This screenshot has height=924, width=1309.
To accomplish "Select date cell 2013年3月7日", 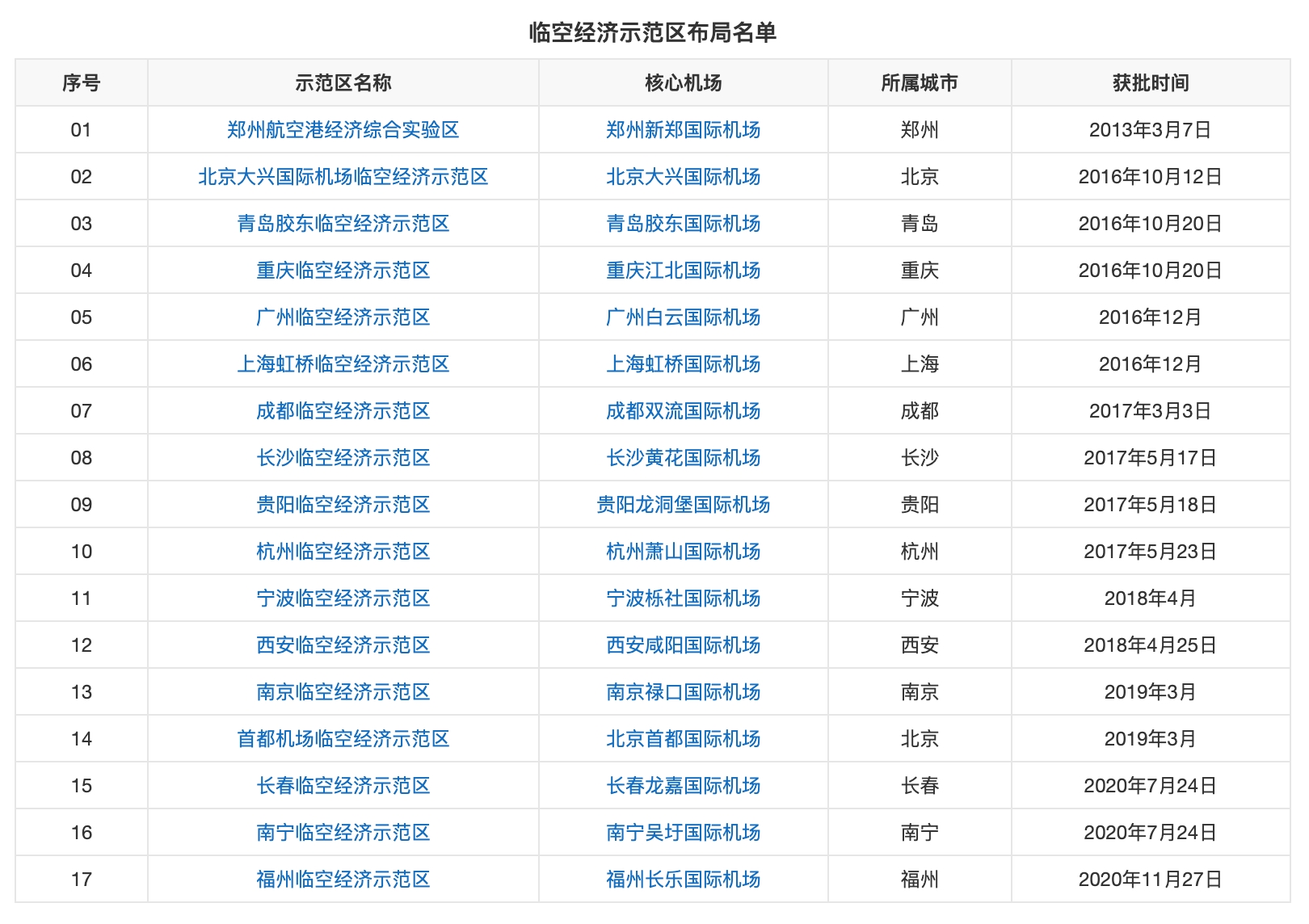I will pos(1151,130).
